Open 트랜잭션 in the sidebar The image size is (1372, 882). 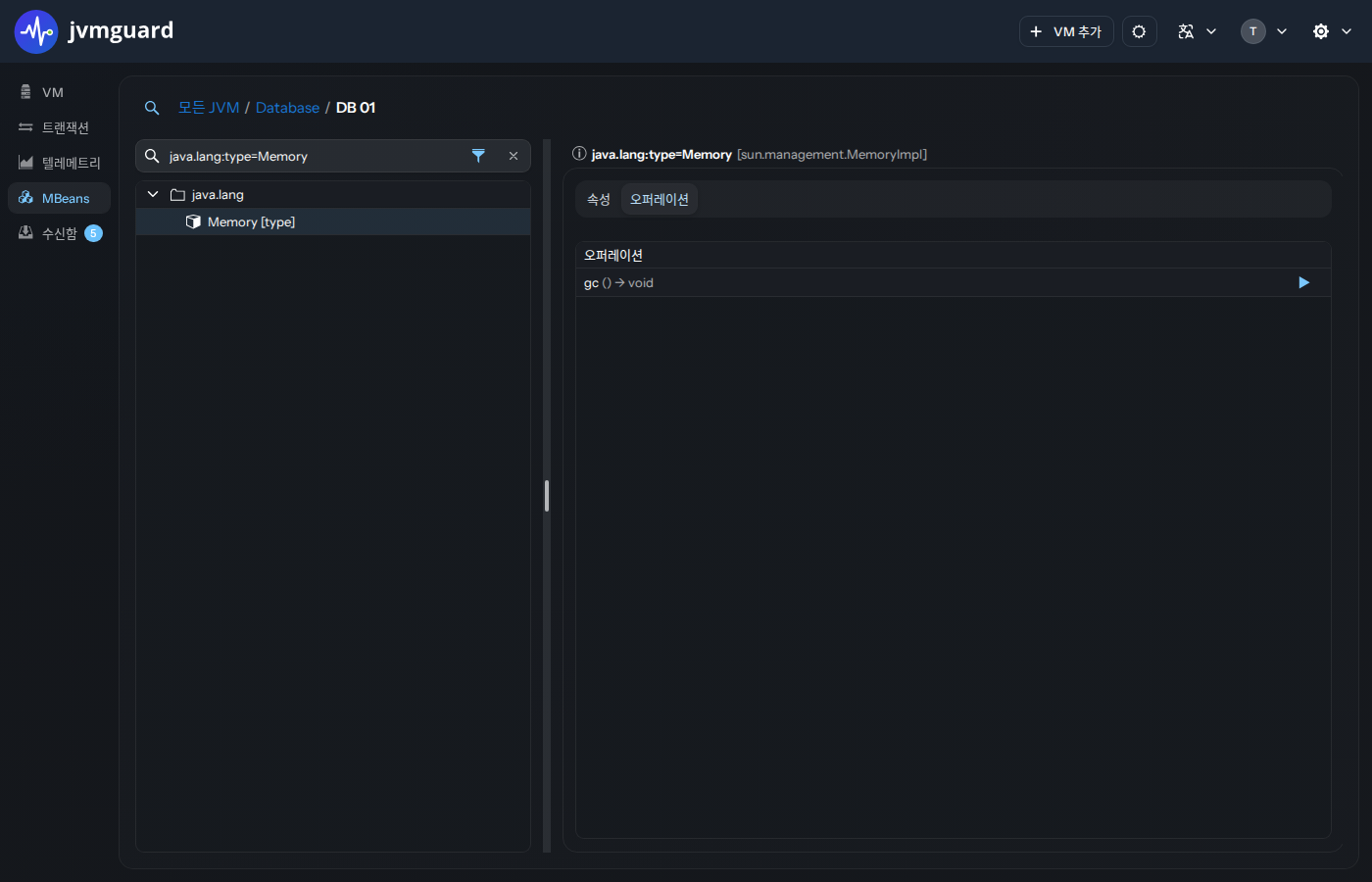59,127
